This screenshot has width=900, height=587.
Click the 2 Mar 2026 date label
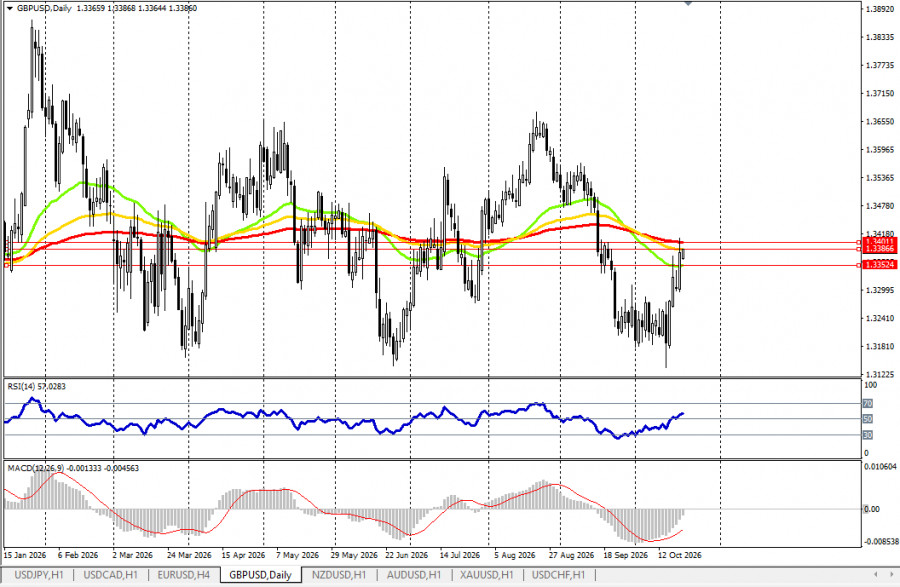pyautogui.click(x=133, y=555)
